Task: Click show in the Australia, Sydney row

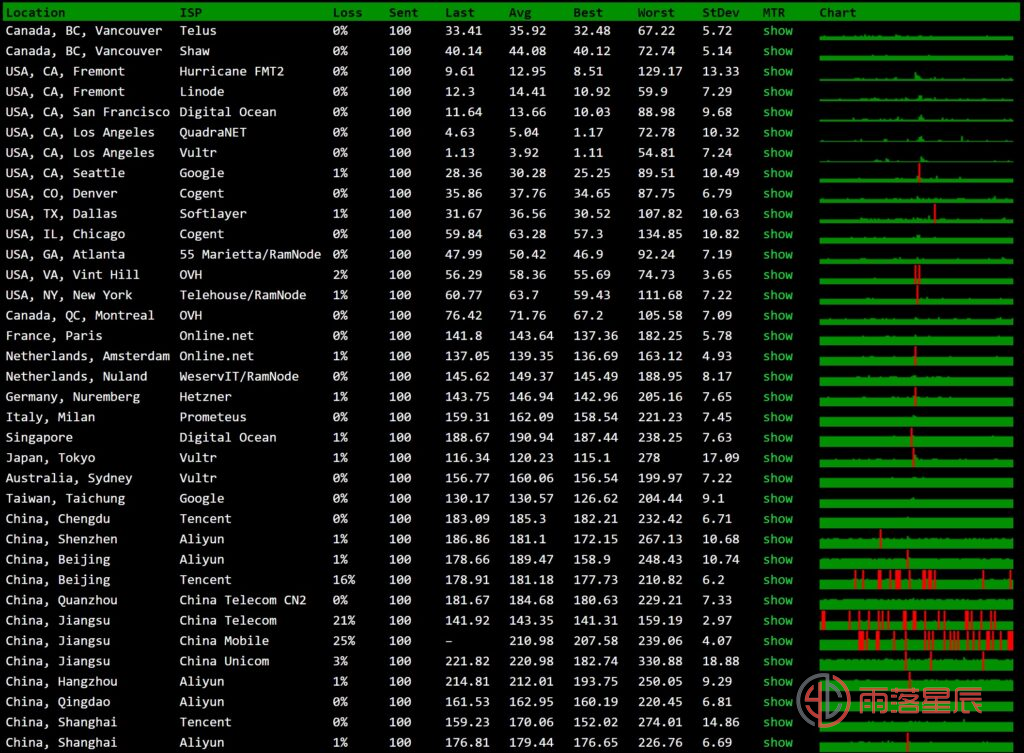Action: (x=778, y=478)
